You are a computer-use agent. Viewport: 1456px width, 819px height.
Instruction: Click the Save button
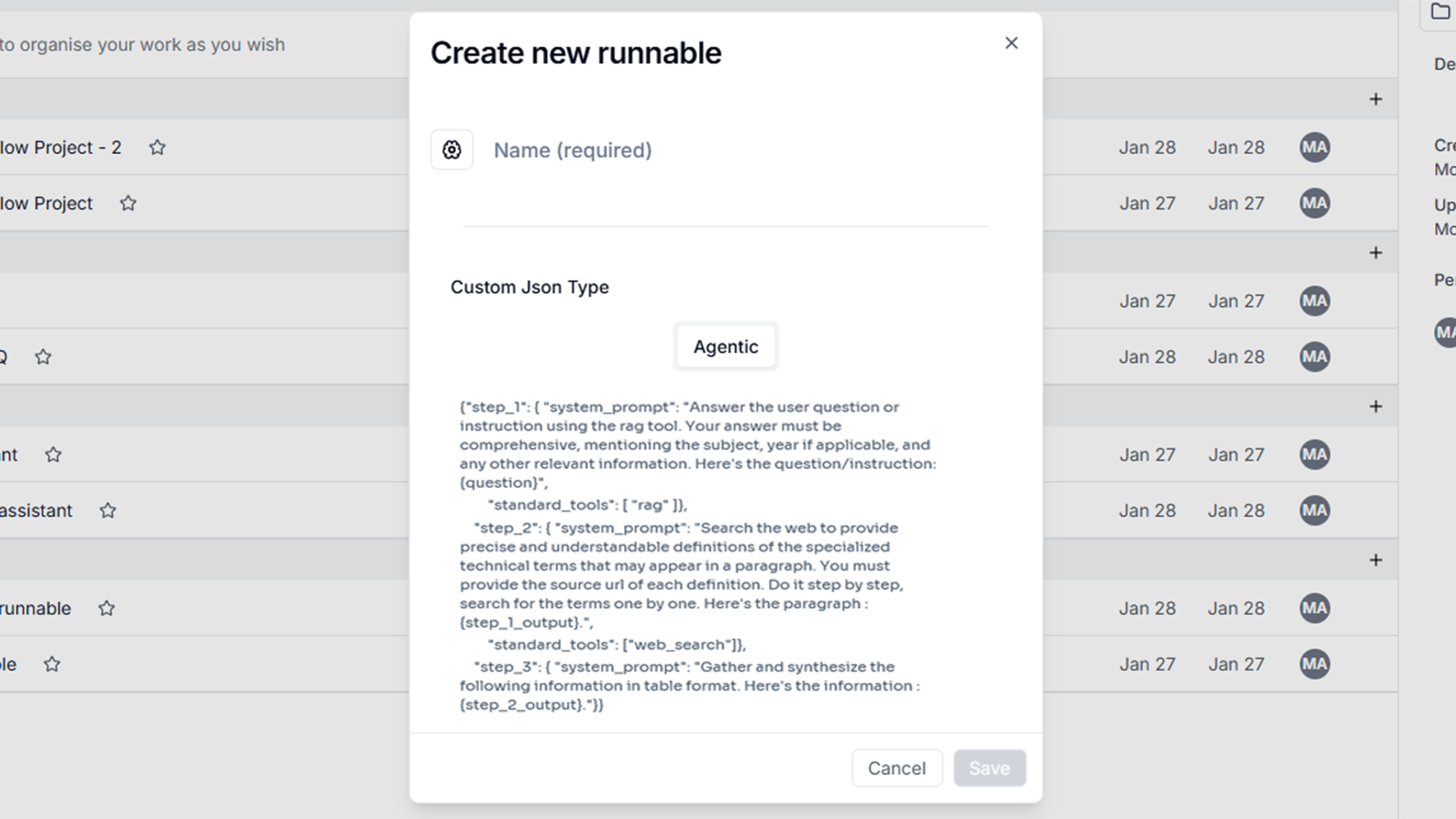(x=989, y=768)
